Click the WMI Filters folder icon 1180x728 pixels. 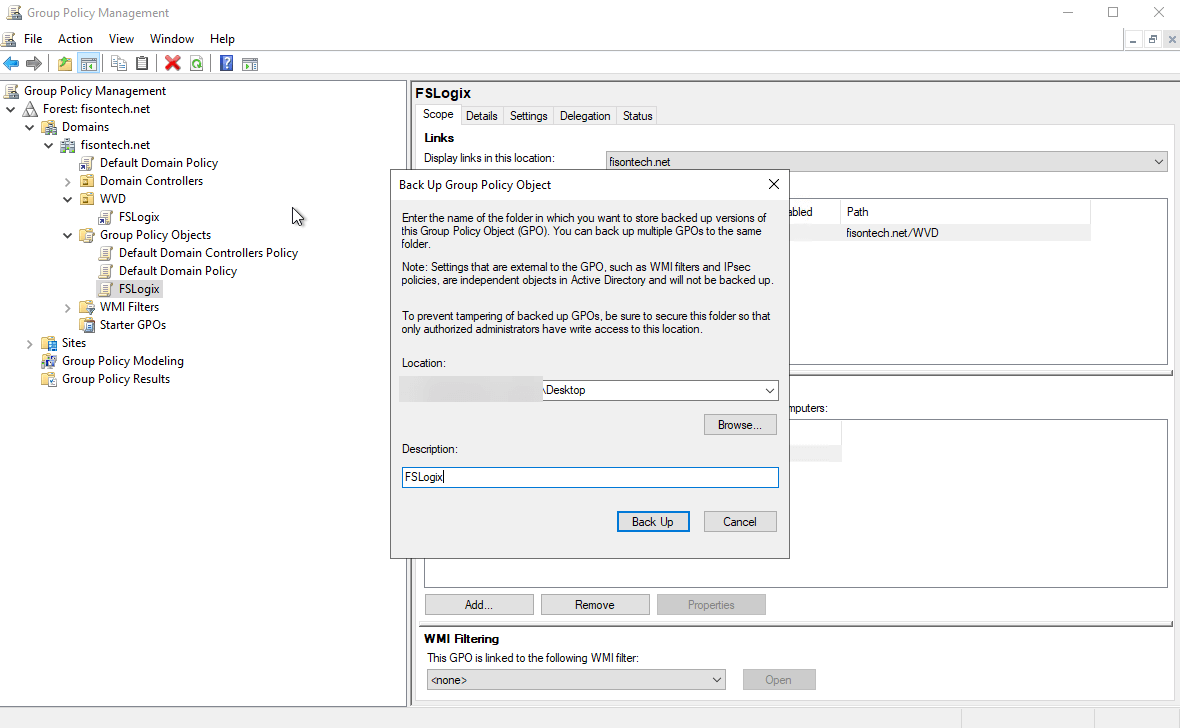click(x=87, y=307)
